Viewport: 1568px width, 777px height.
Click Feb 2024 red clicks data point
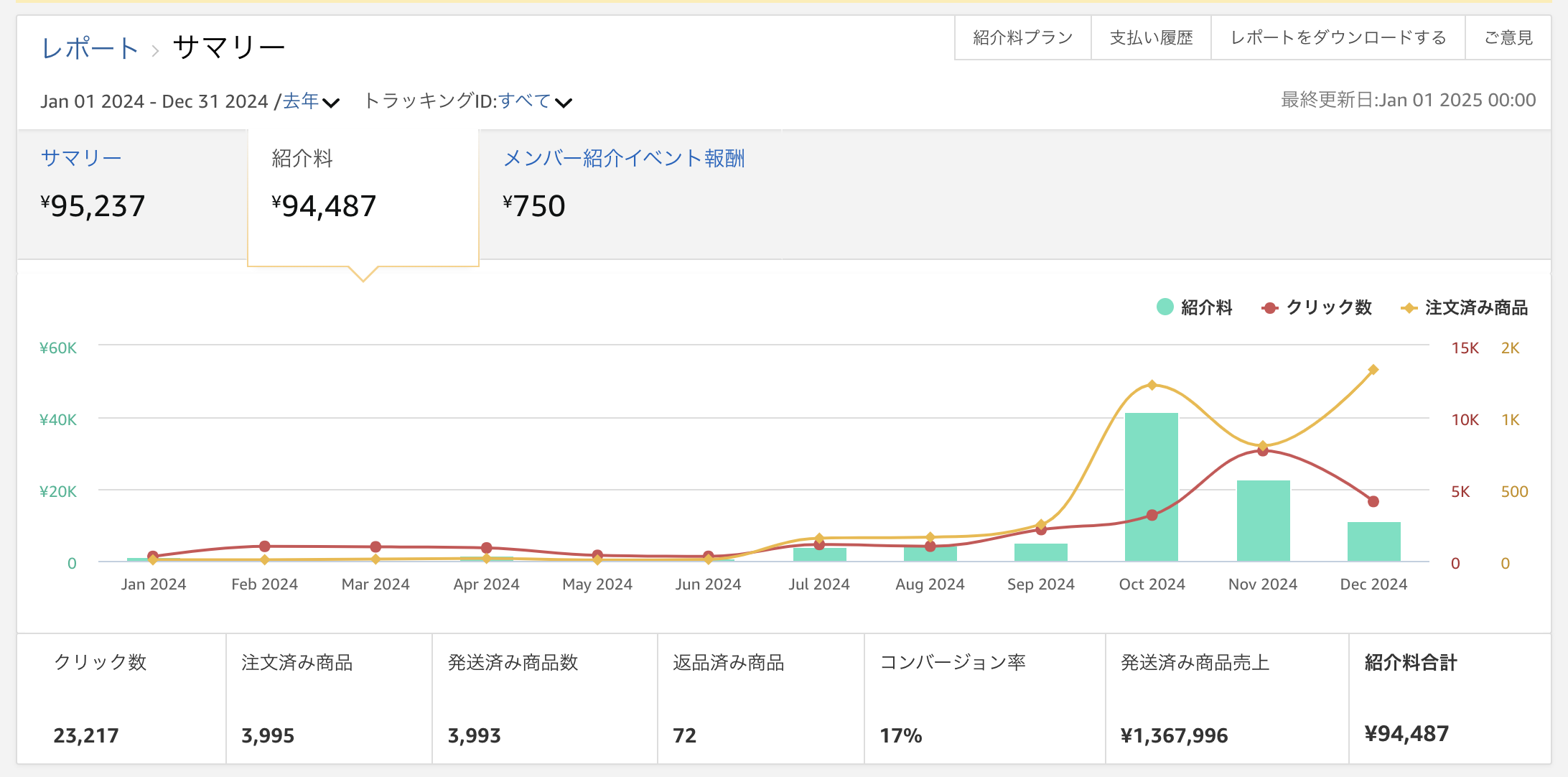click(x=265, y=546)
